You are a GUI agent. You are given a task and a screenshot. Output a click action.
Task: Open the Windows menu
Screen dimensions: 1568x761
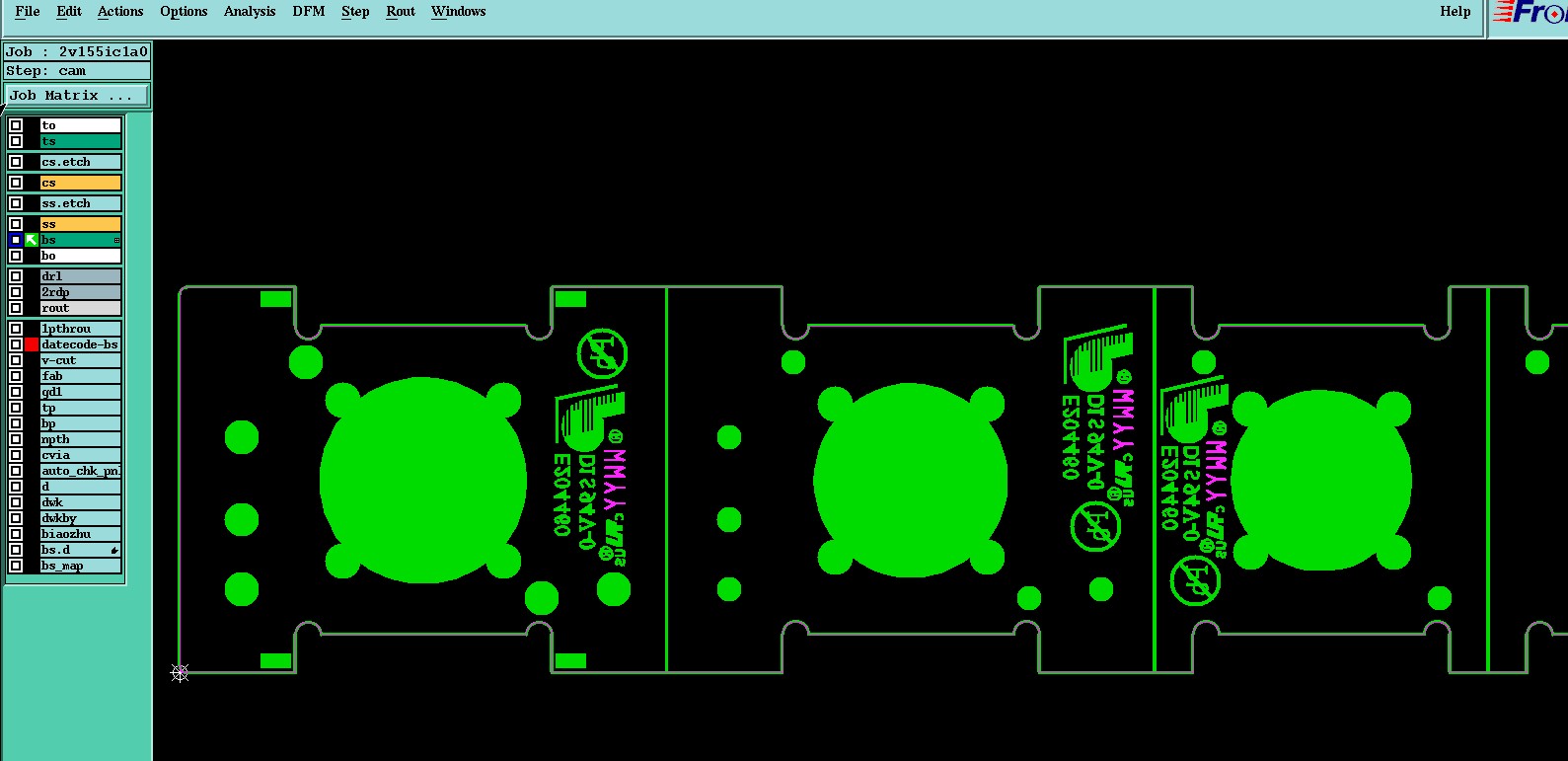click(459, 12)
